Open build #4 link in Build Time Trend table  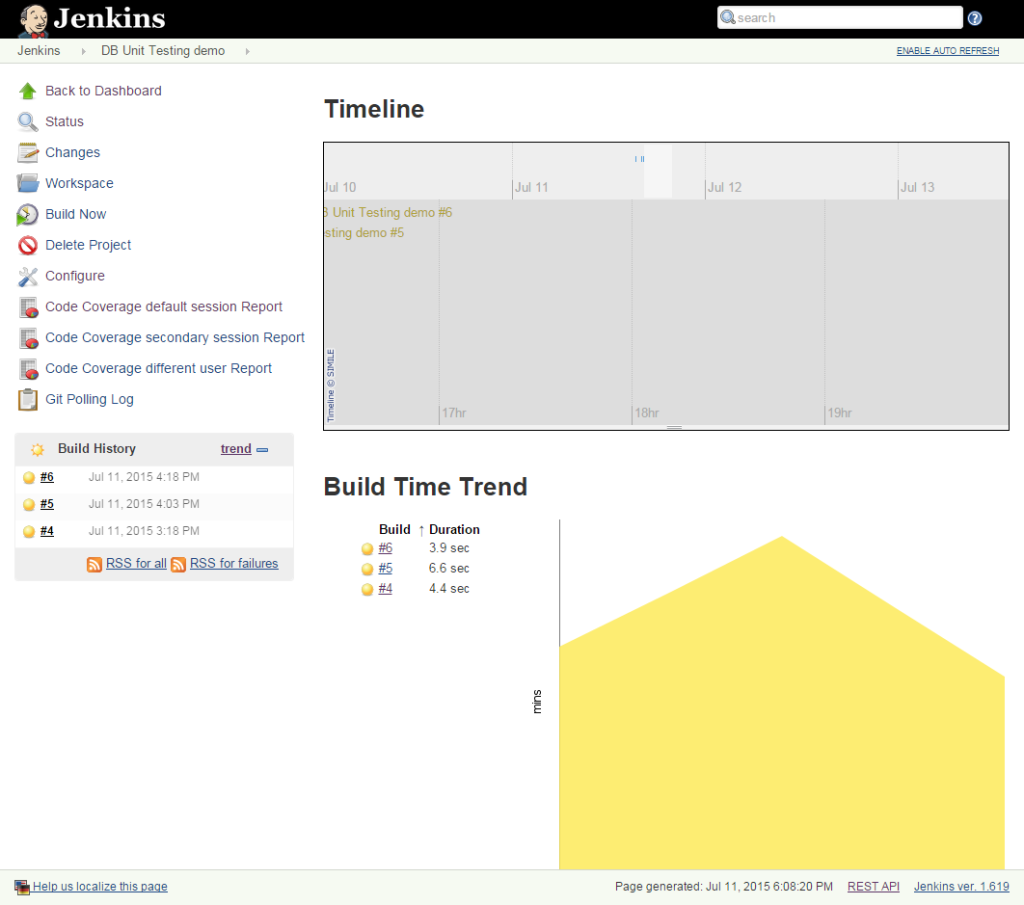385,589
